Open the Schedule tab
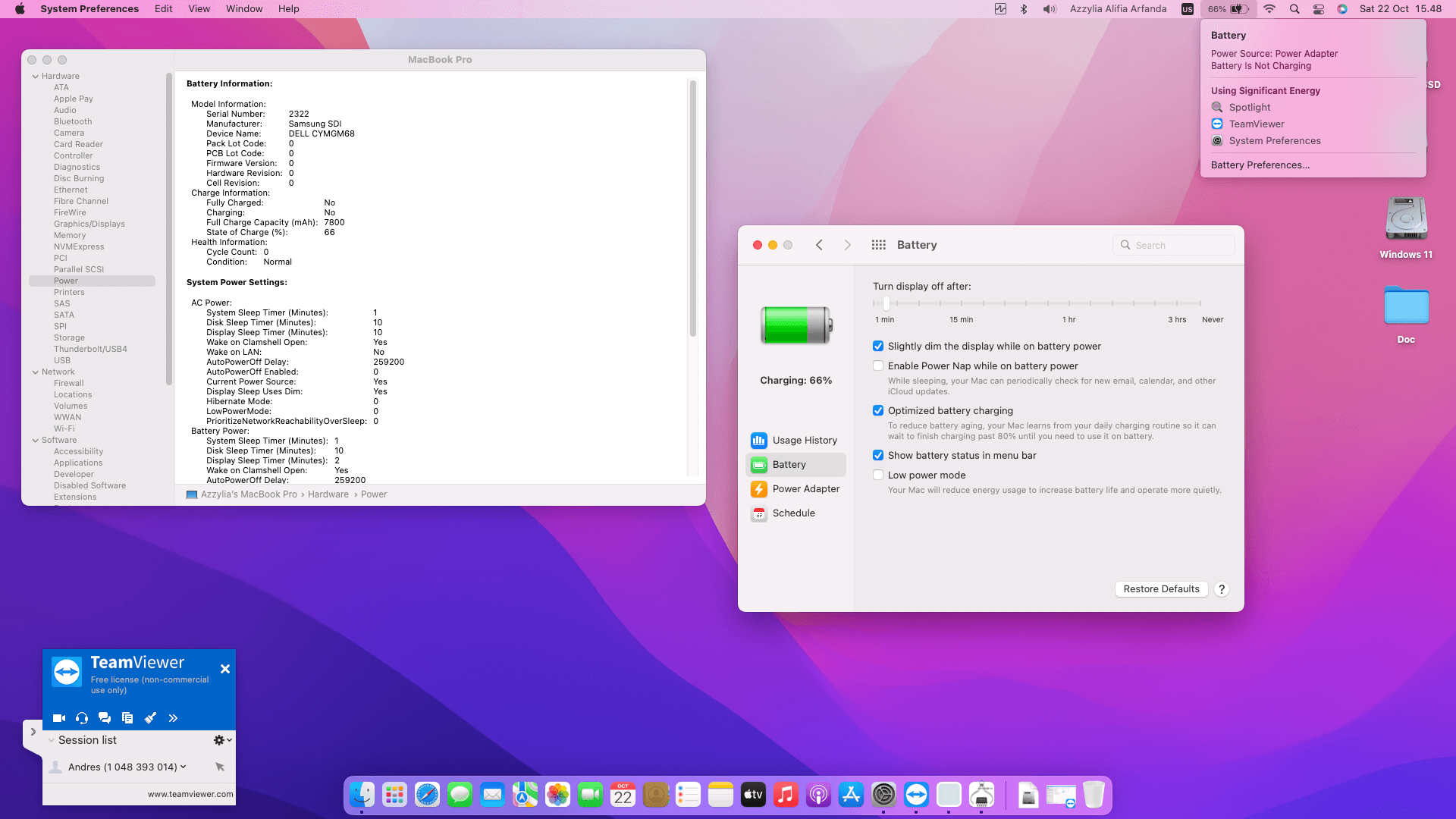The image size is (1456, 819). click(795, 513)
